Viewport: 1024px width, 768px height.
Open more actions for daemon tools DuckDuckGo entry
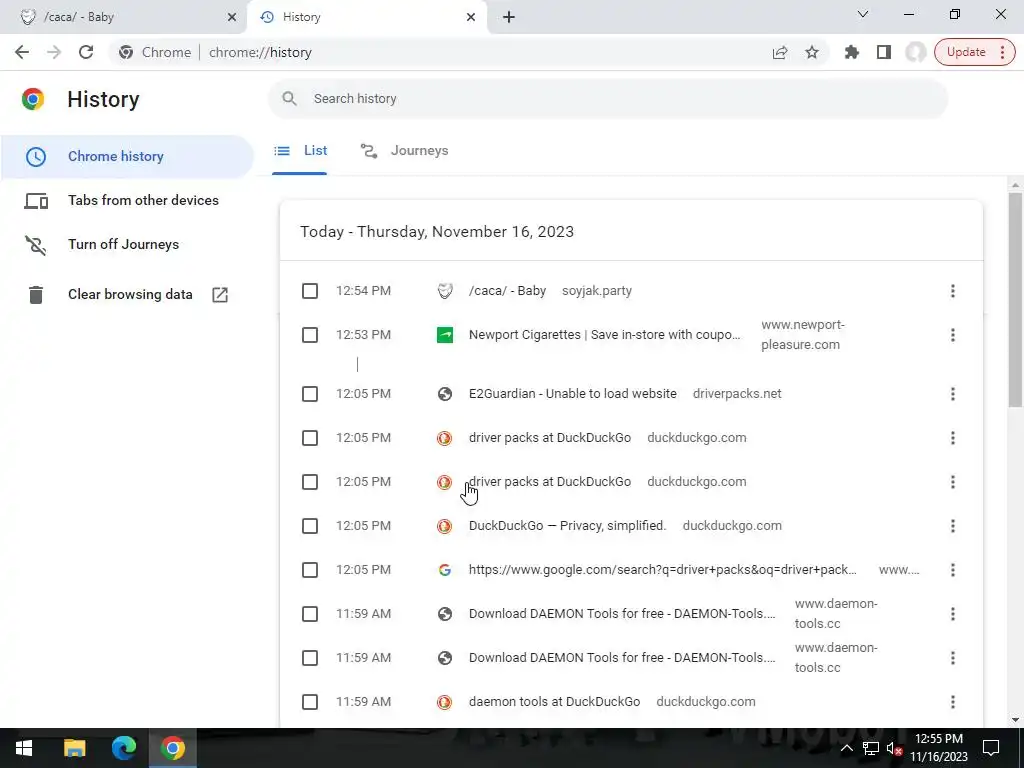(953, 702)
